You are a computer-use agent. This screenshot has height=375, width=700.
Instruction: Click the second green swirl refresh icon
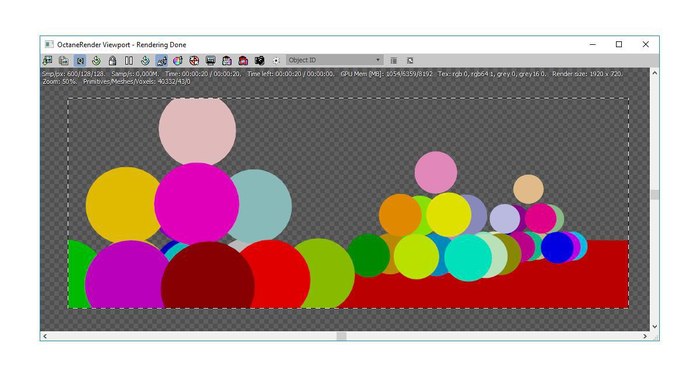tap(145, 60)
